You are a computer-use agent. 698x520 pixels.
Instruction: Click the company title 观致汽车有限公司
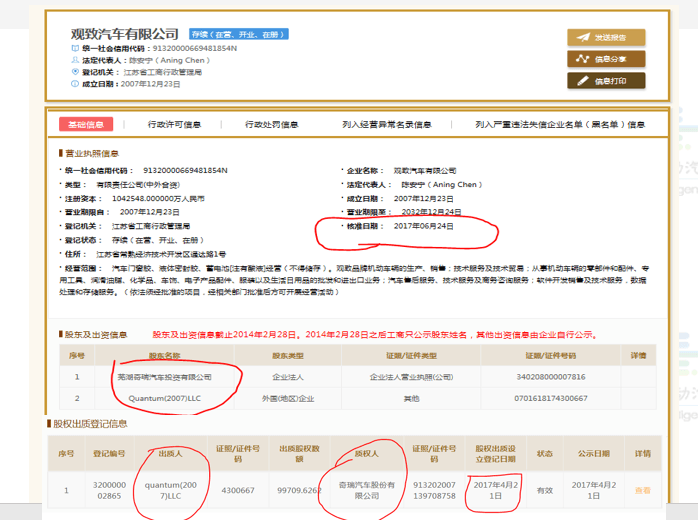pyautogui.click(x=125, y=34)
